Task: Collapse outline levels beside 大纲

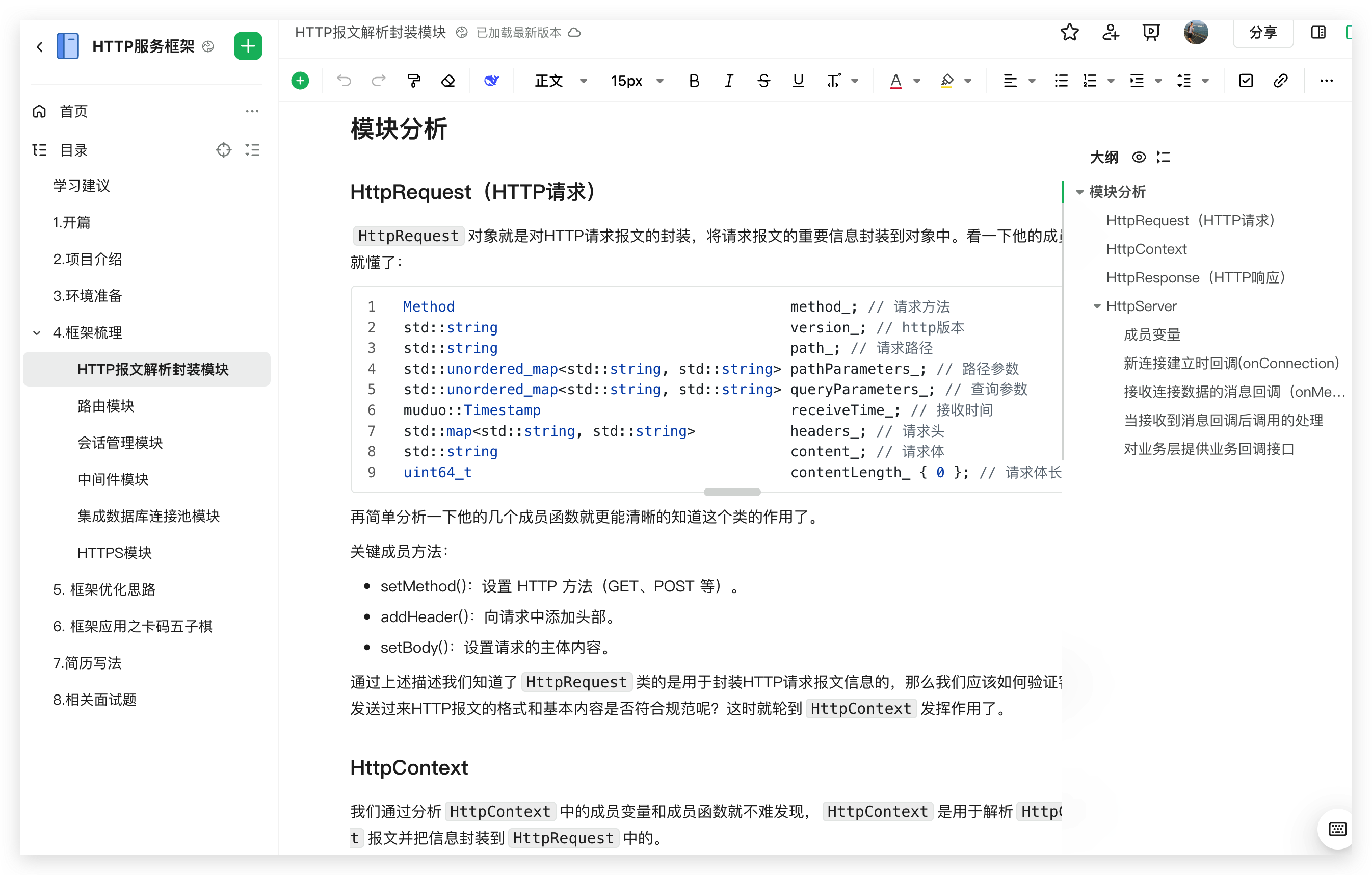Action: (1164, 158)
